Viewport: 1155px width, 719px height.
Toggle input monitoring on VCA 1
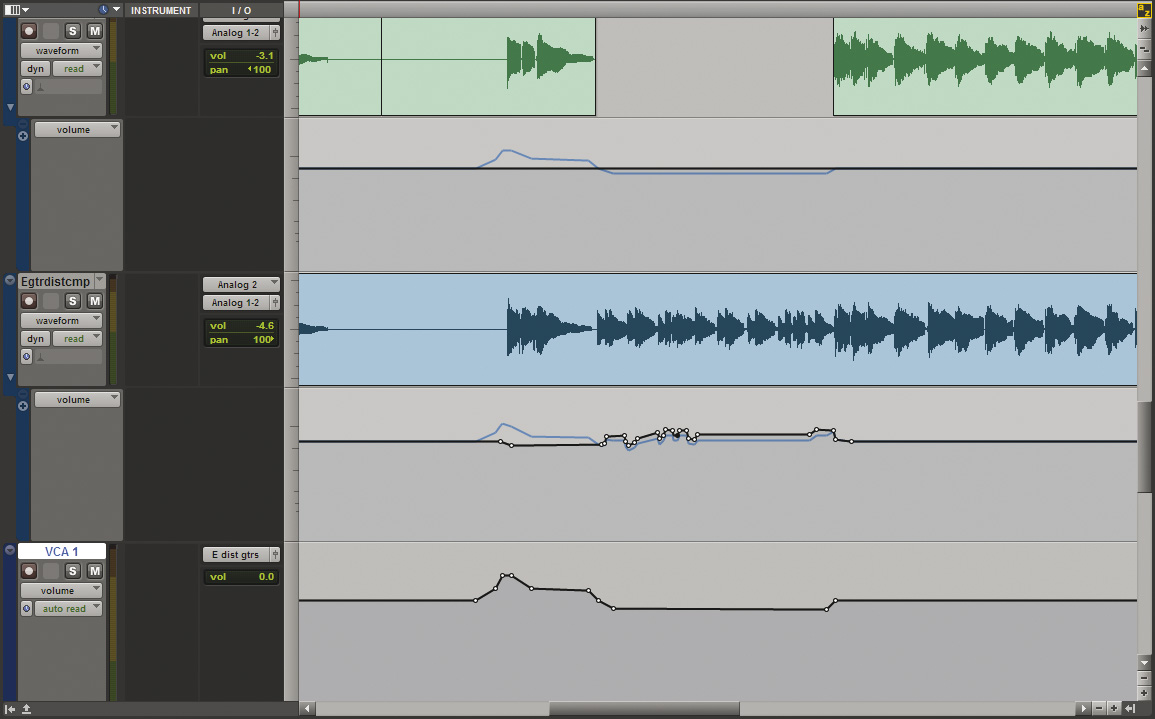click(51, 571)
